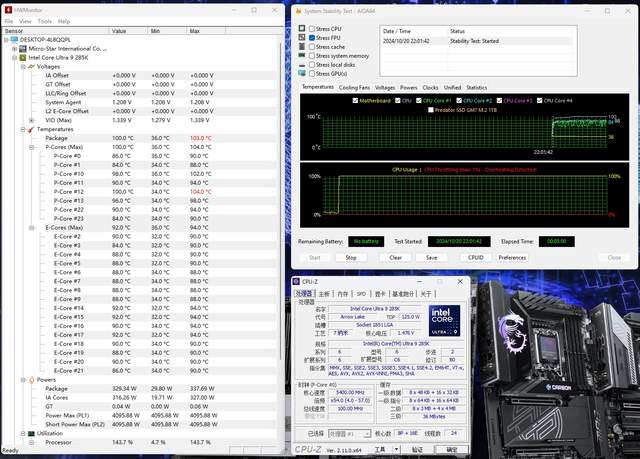Click the red thermometer Temperatures icon

point(31,129)
